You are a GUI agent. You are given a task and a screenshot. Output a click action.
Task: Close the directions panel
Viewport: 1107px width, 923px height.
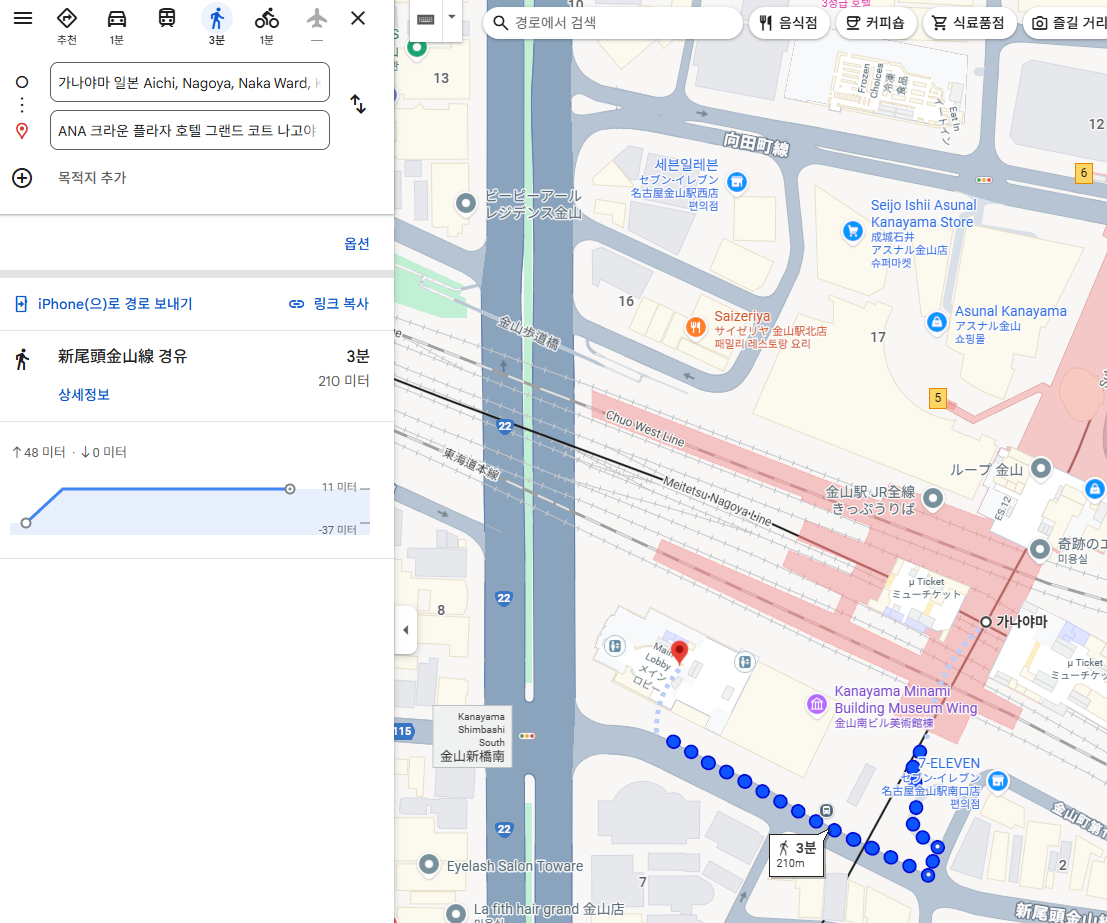click(x=358, y=18)
